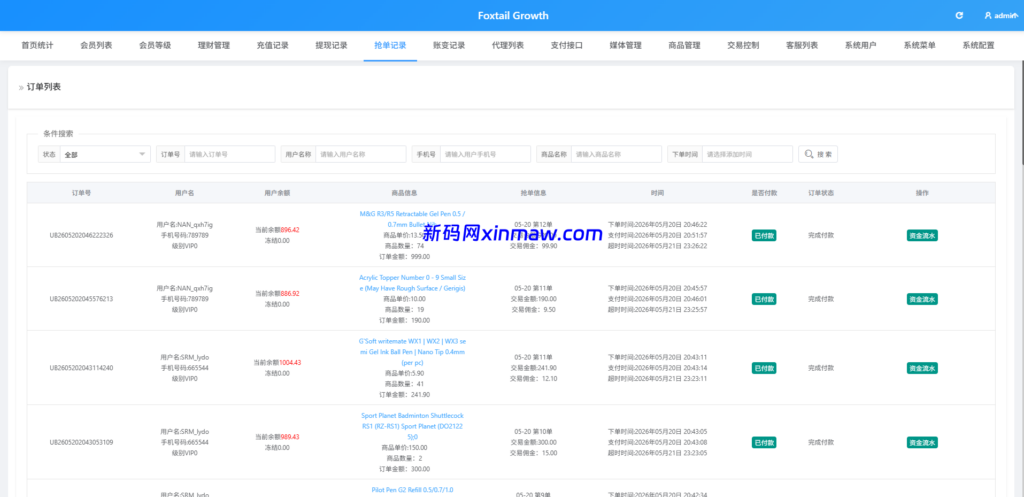Click 资金流水 for order U82605202043053109
The width and height of the screenshot is (1024, 497).
click(x=922, y=442)
